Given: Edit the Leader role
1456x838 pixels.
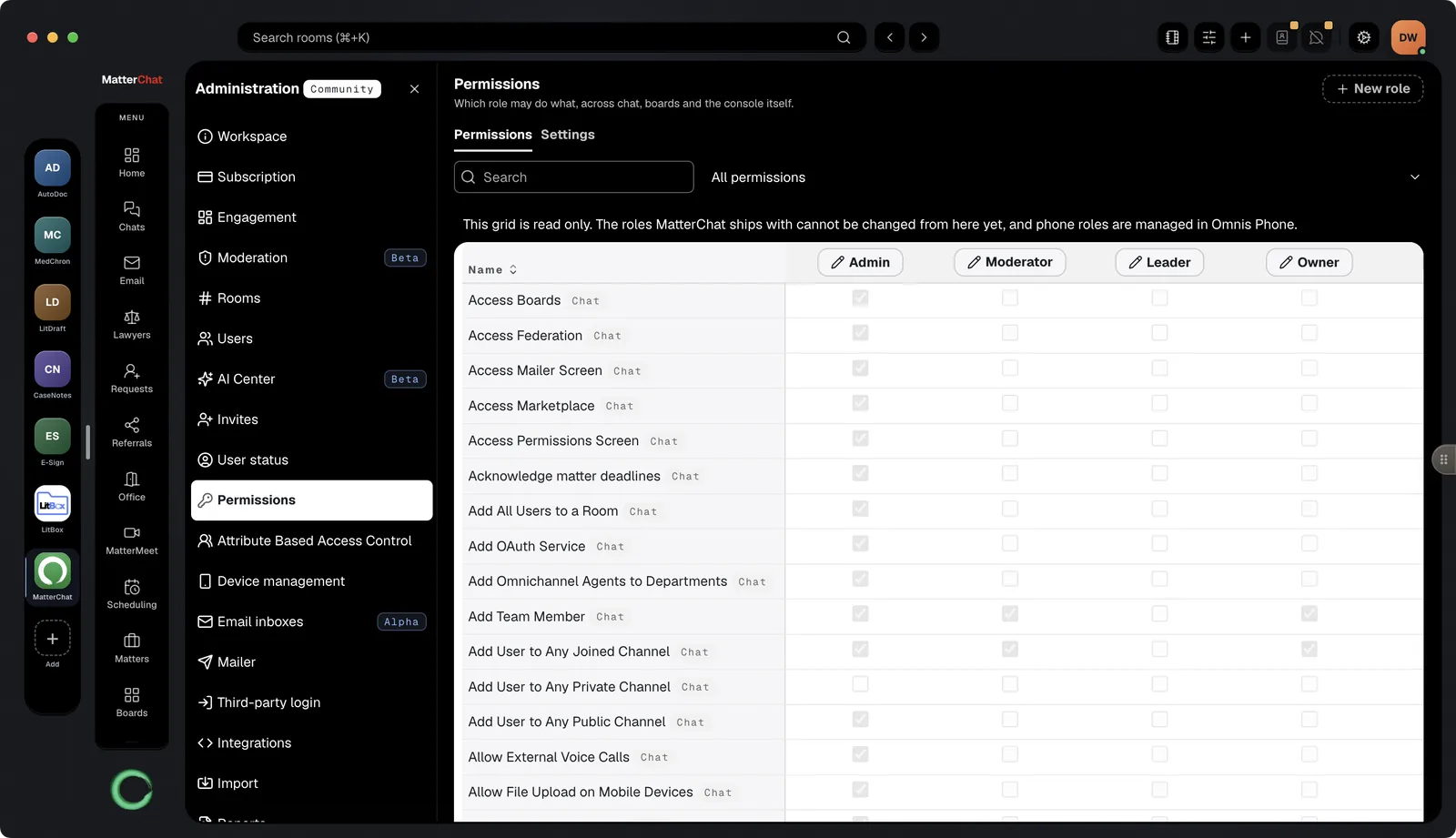Looking at the screenshot, I should (x=1159, y=262).
